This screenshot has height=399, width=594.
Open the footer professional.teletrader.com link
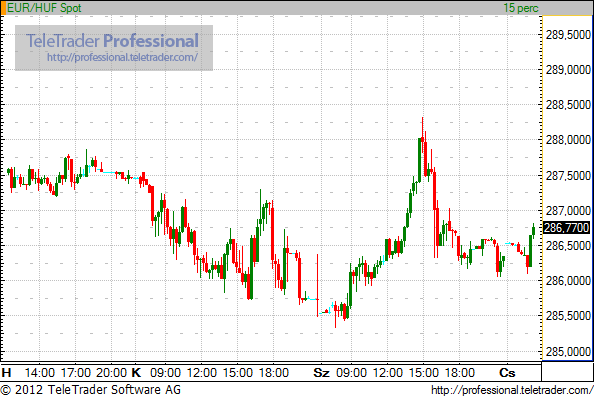tap(512, 390)
